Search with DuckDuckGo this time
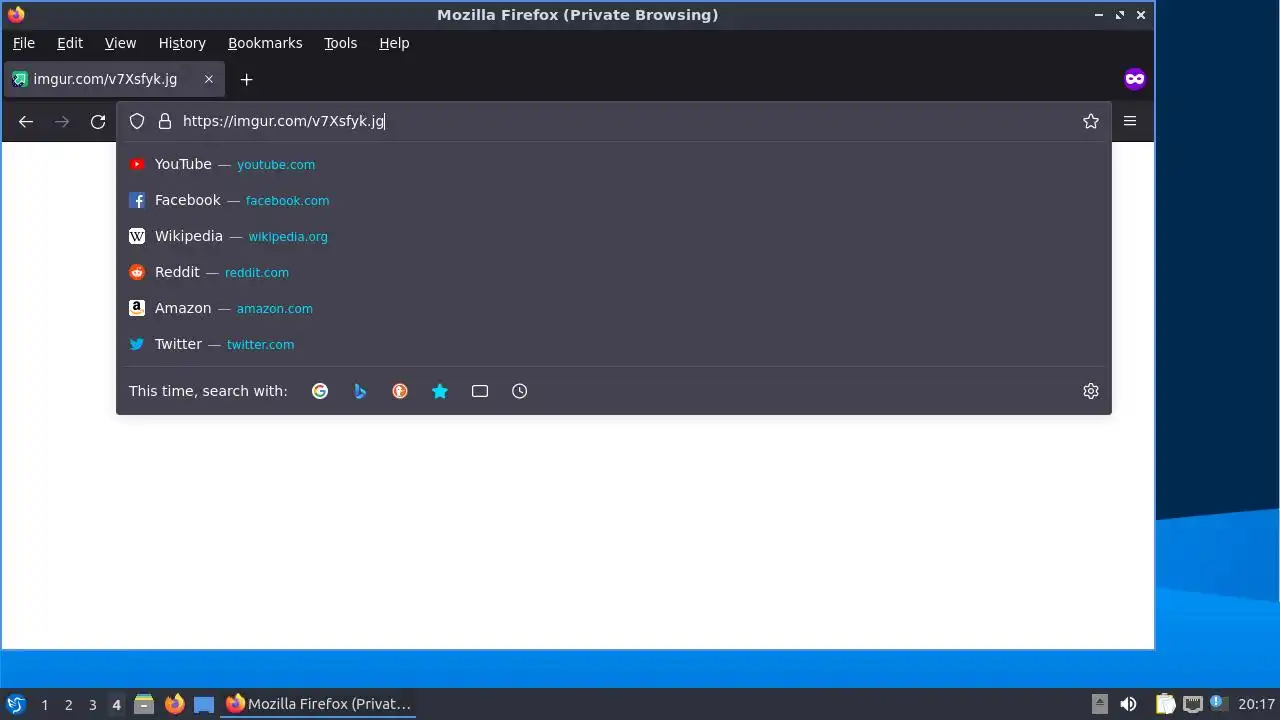 point(400,391)
